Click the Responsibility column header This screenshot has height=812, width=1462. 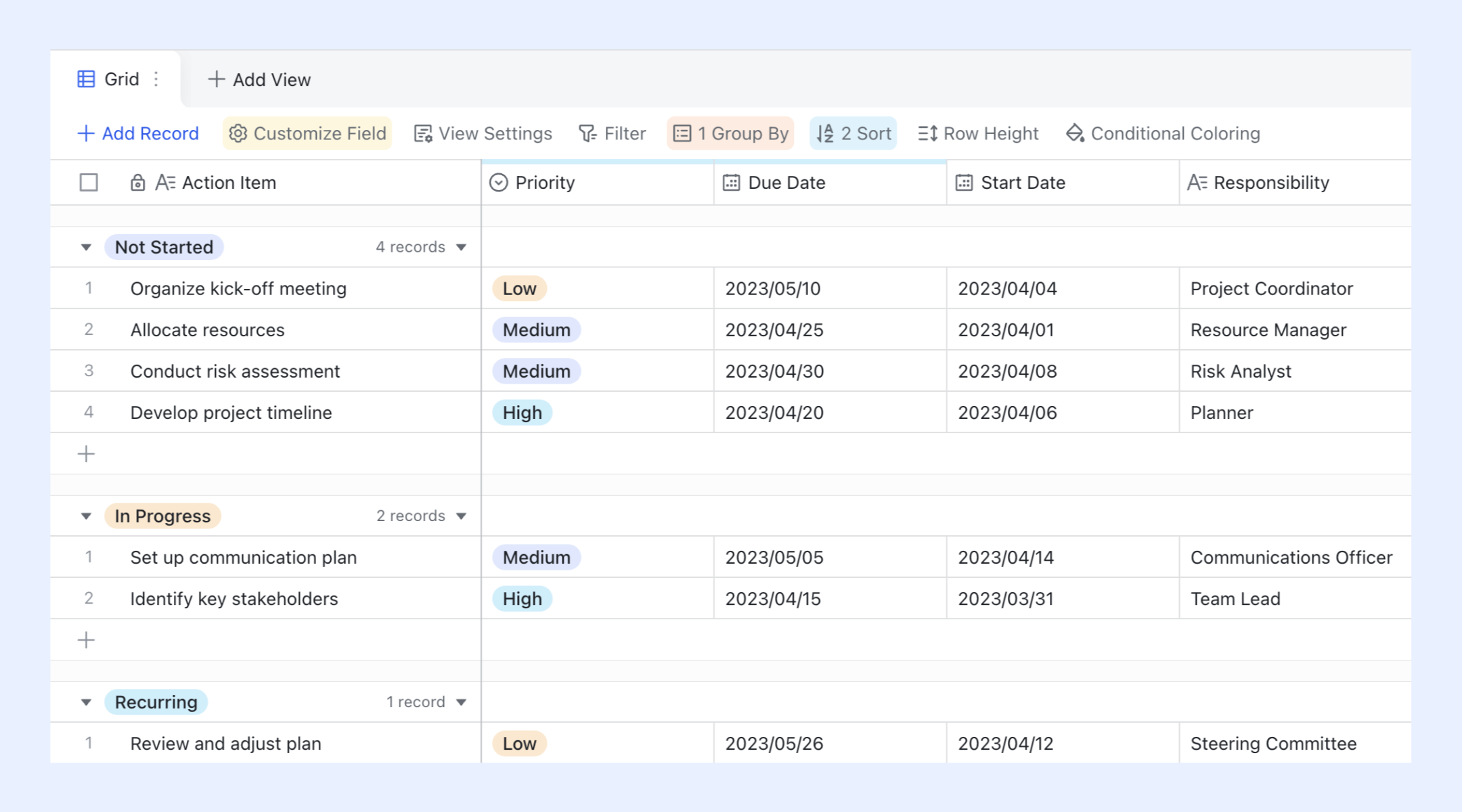[x=1295, y=183]
